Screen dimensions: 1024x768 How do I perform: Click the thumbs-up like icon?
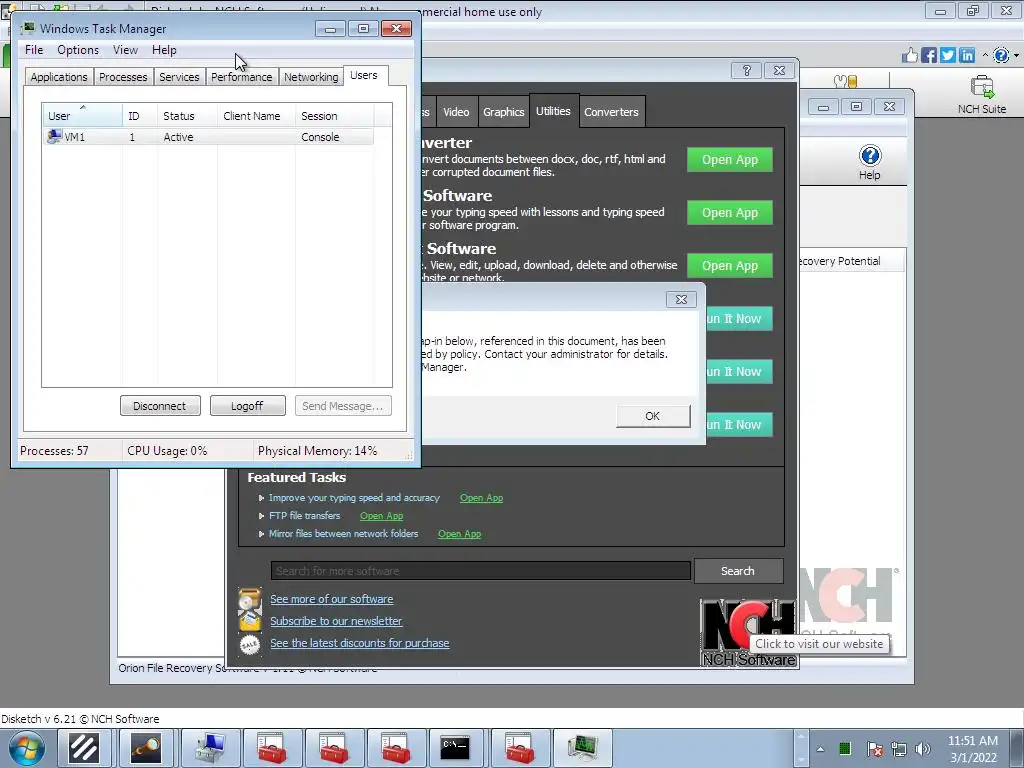910,56
